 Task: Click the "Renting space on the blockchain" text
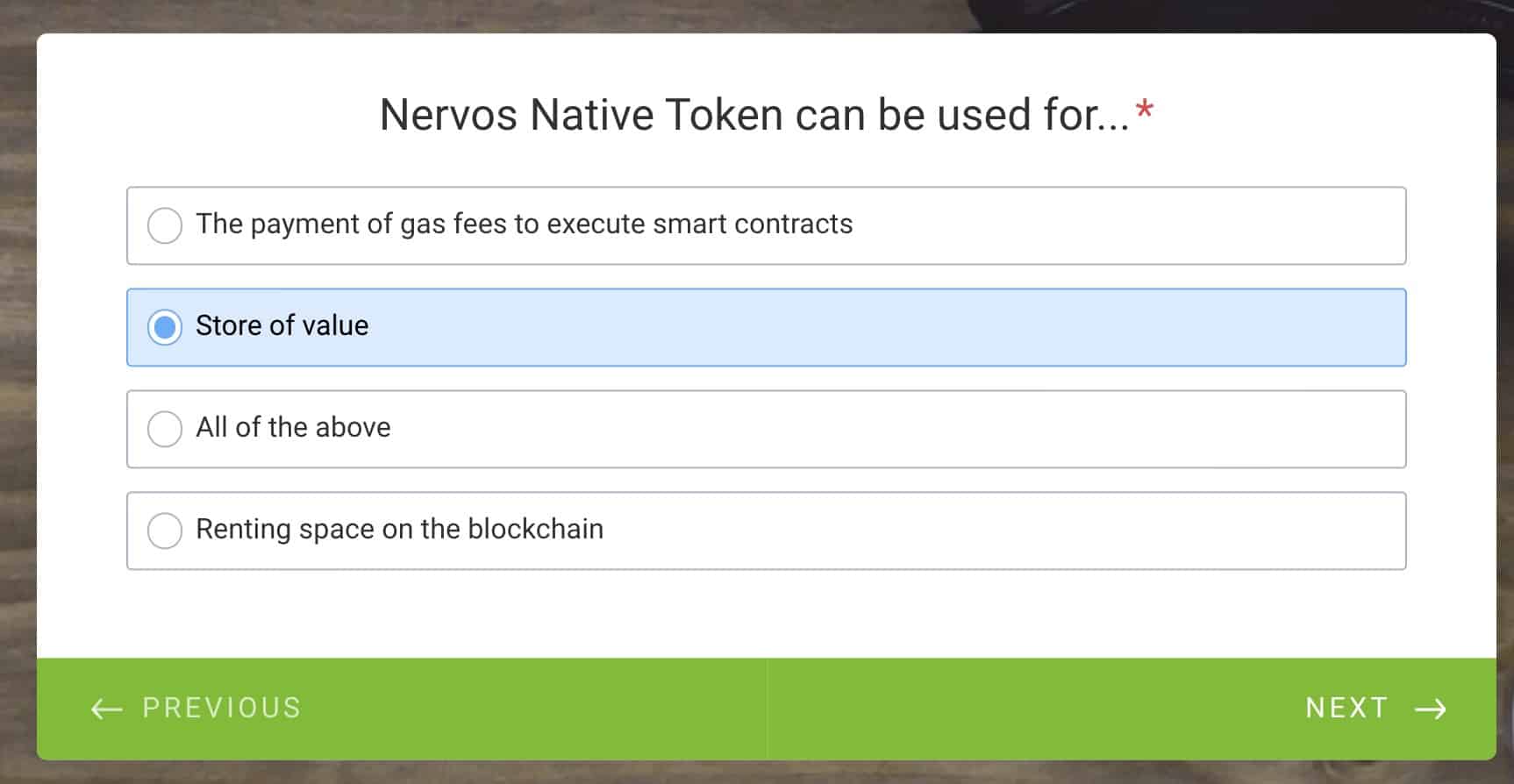[399, 530]
